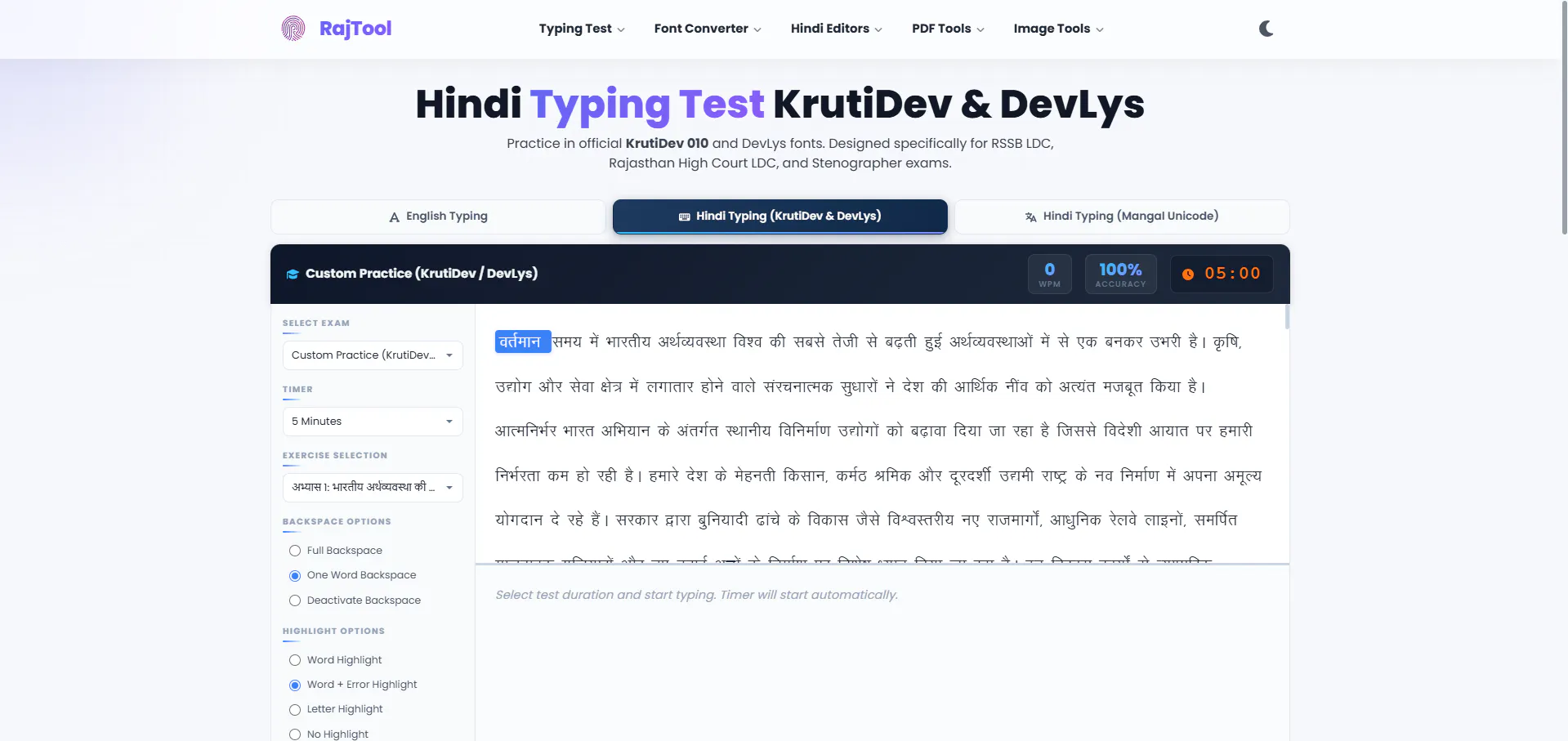Click the passage panel scrollbar
This screenshot has width=1568, height=741.
click(1287, 317)
